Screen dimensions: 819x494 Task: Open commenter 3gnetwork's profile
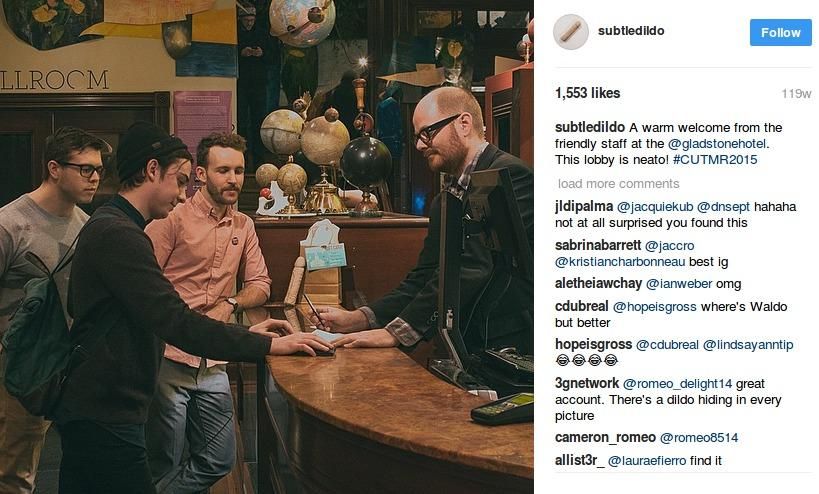pyautogui.click(x=587, y=383)
